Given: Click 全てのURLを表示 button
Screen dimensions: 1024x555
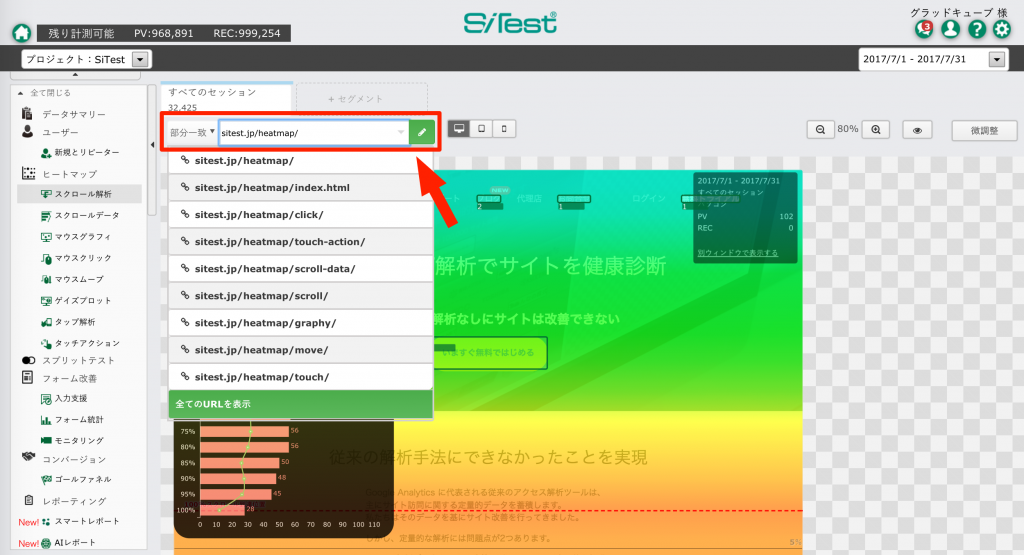Looking at the screenshot, I should (x=300, y=404).
